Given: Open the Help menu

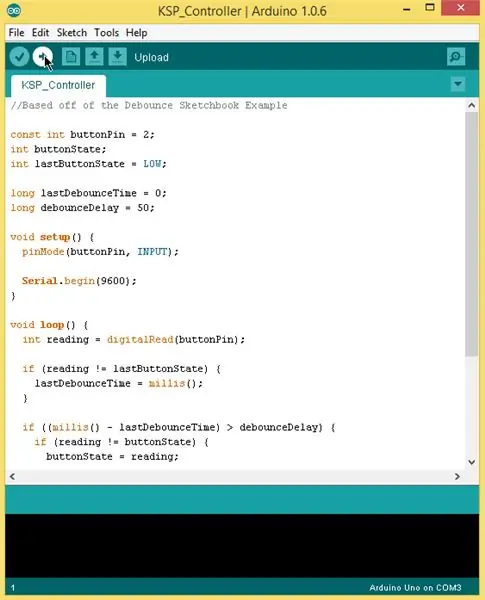Looking at the screenshot, I should coord(136,33).
